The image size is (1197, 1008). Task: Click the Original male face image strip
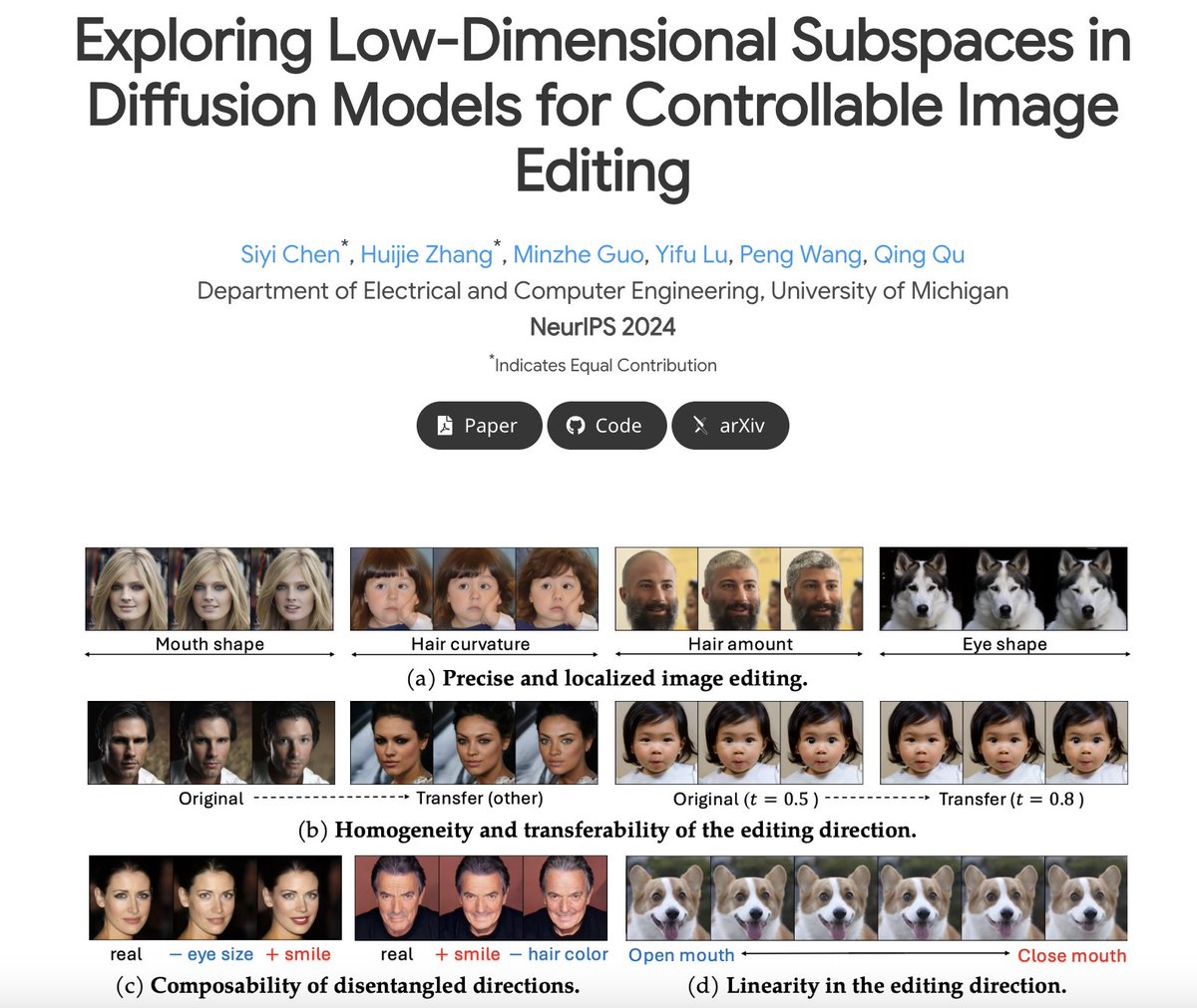tap(210, 743)
